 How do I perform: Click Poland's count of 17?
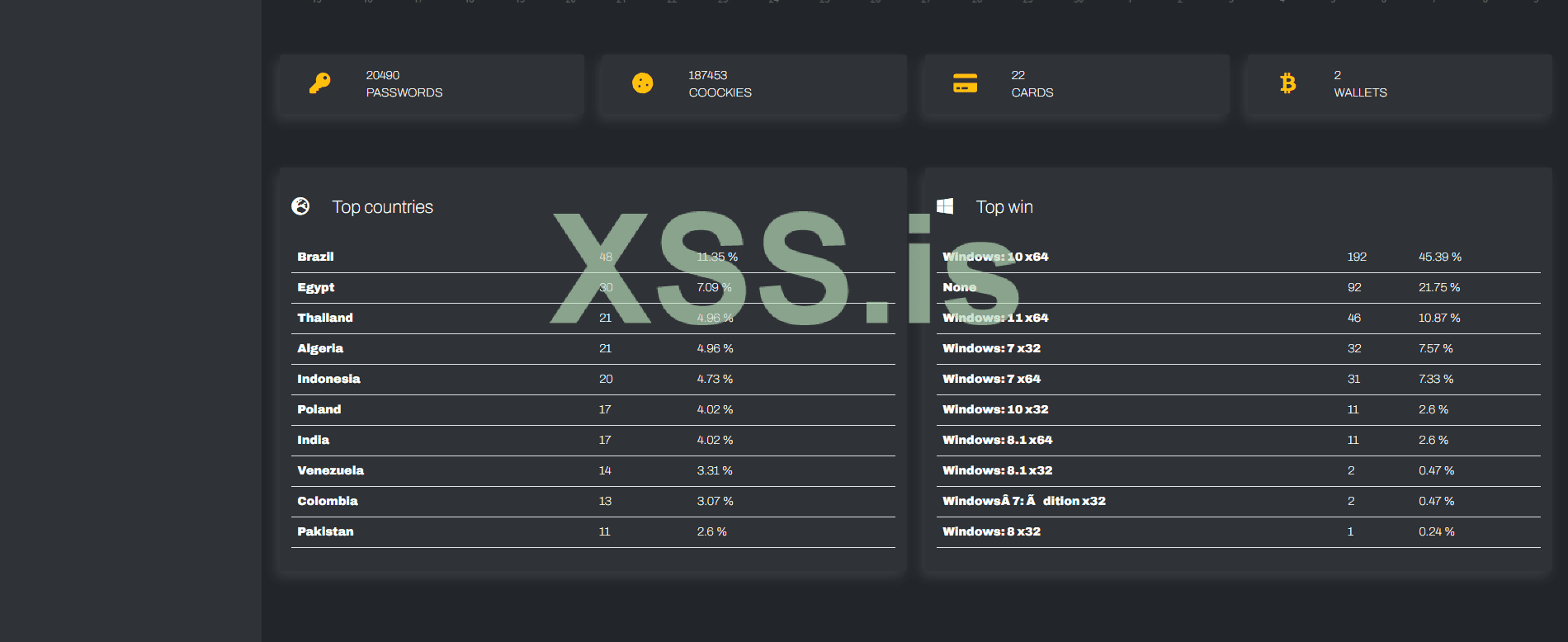pos(606,409)
